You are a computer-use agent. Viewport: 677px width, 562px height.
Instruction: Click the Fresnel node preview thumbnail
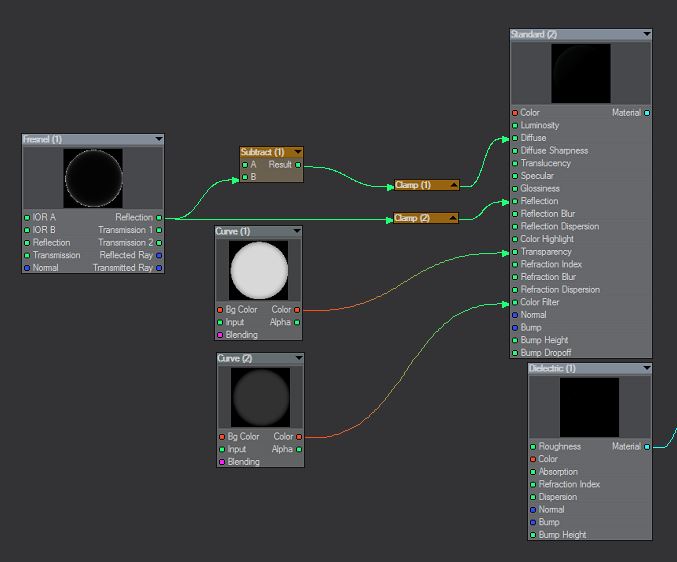(x=93, y=178)
